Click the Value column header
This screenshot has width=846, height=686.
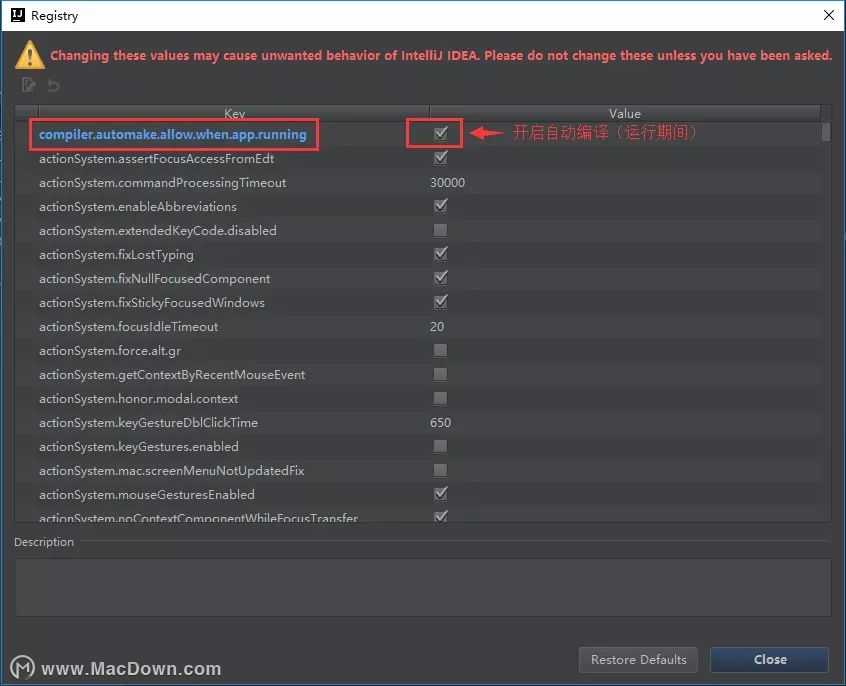(x=625, y=113)
